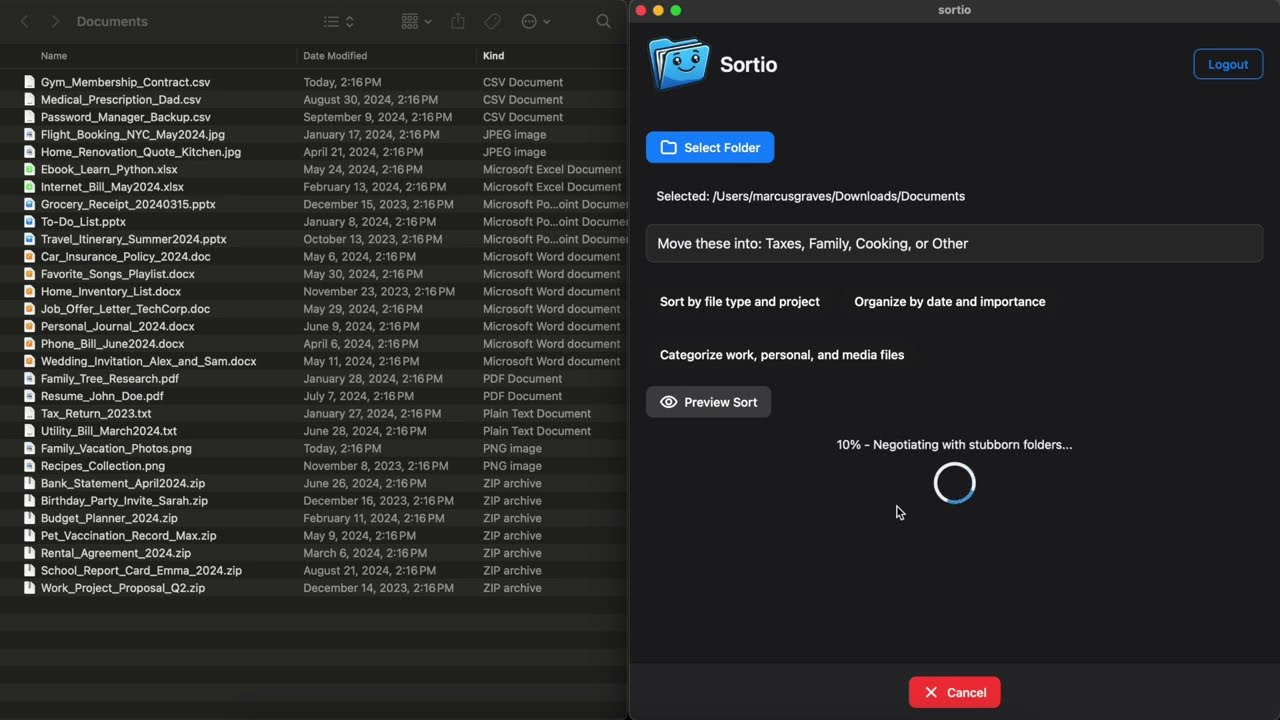1280x720 pixels.
Task: Choose 'Categorize work, personal, and media files' suggestion
Action: (x=782, y=354)
